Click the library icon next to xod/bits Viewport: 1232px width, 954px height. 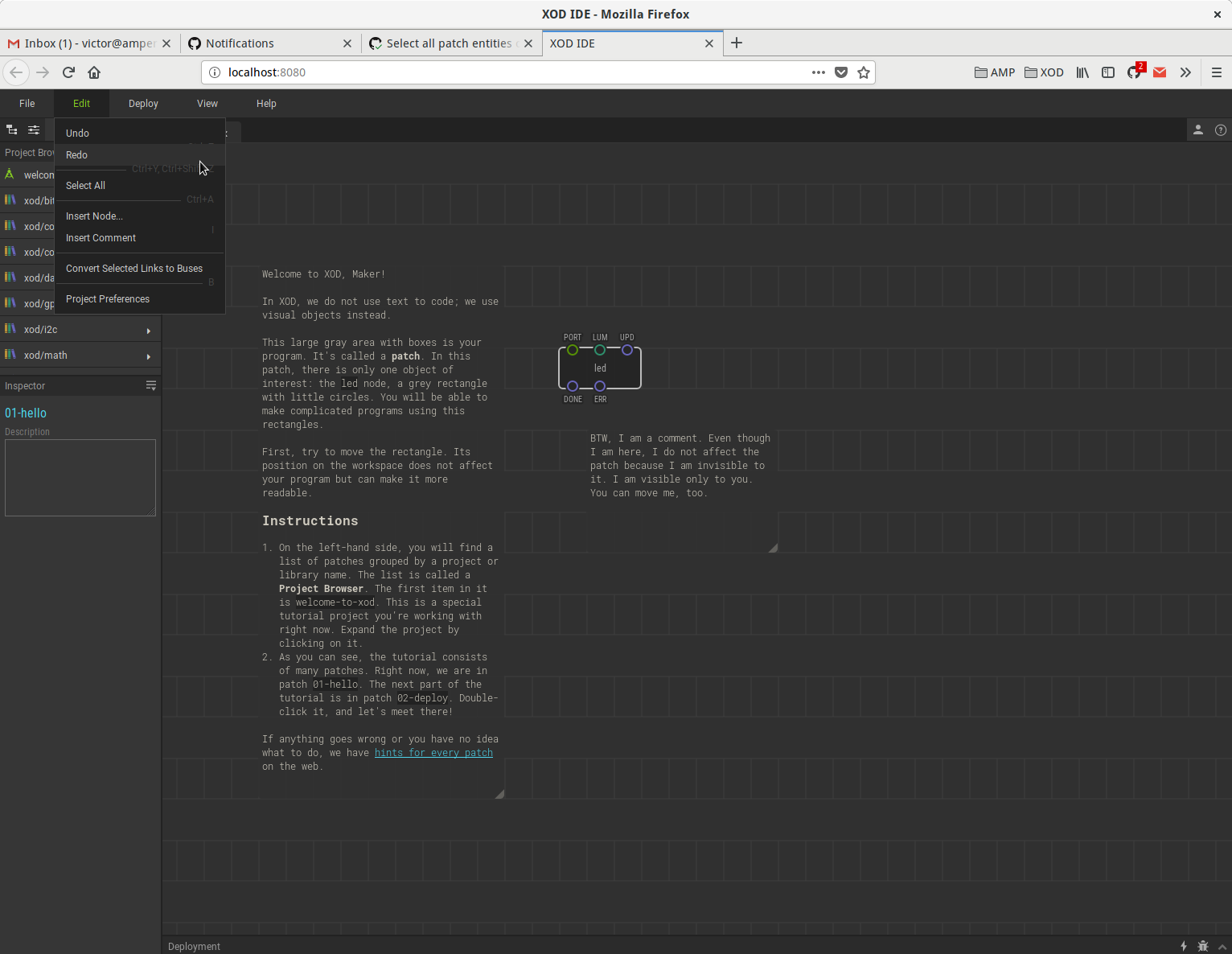(x=10, y=200)
